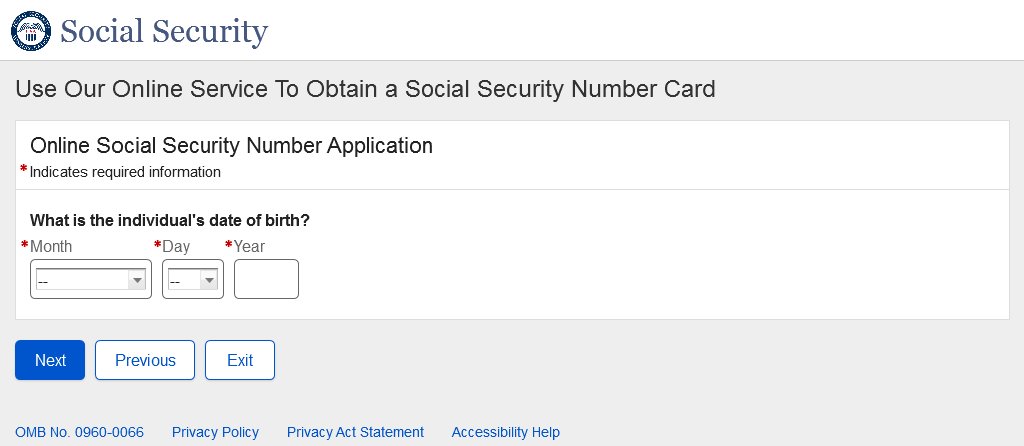View the Privacy Act Statement link
Screen dimensions: 1024x446
355,432
